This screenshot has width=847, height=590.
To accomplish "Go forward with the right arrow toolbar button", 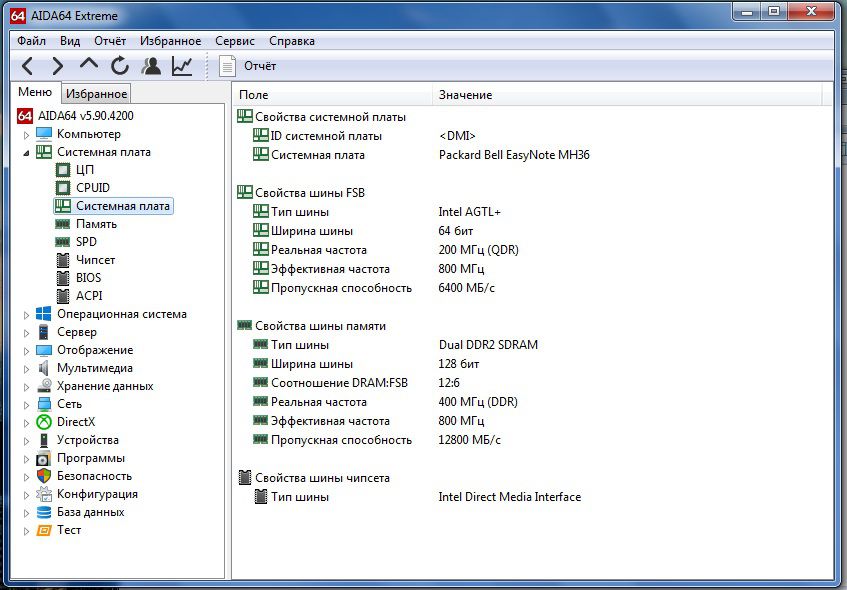I will [57, 66].
